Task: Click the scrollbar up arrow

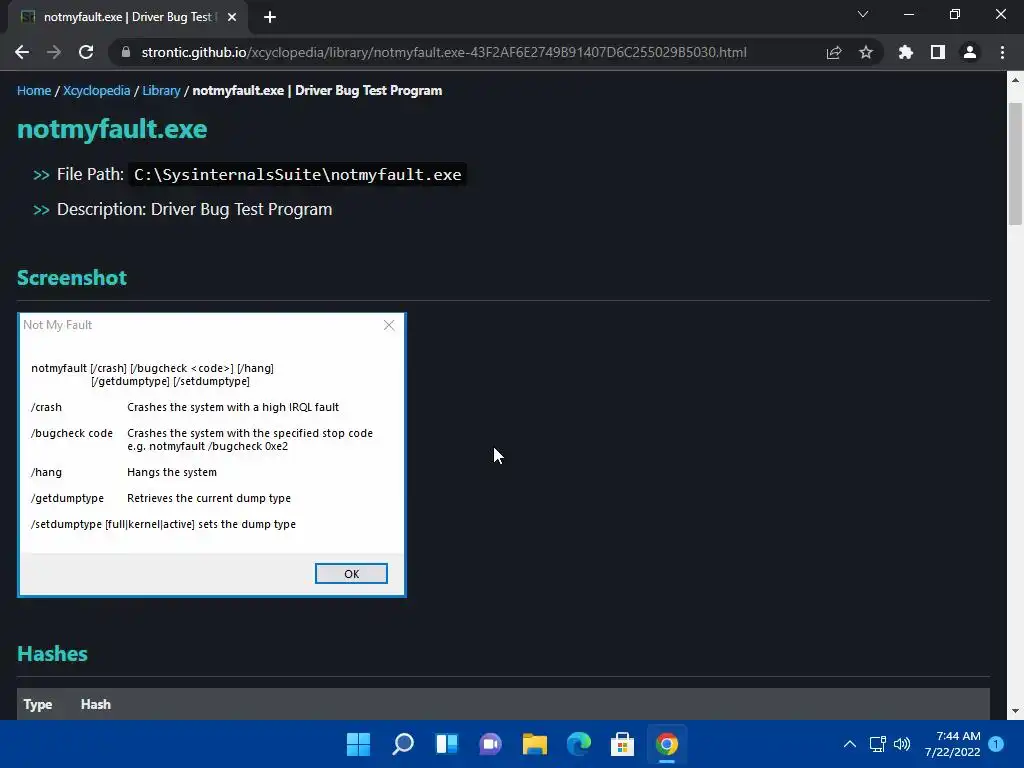Action: point(1015,80)
